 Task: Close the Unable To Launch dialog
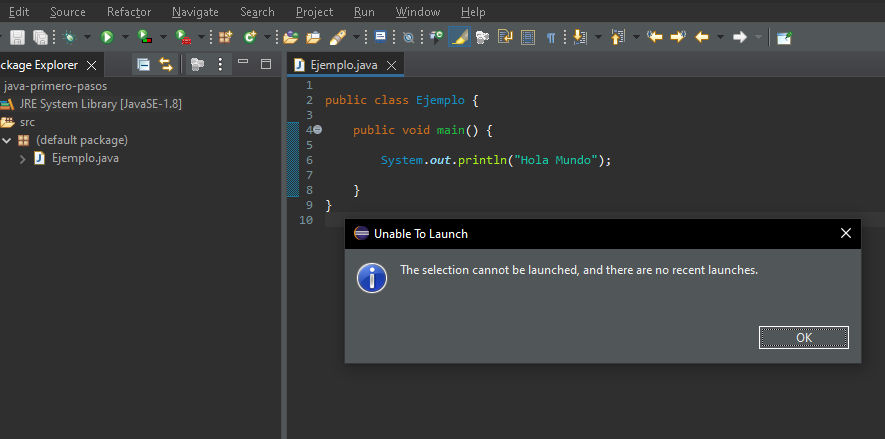tap(846, 233)
